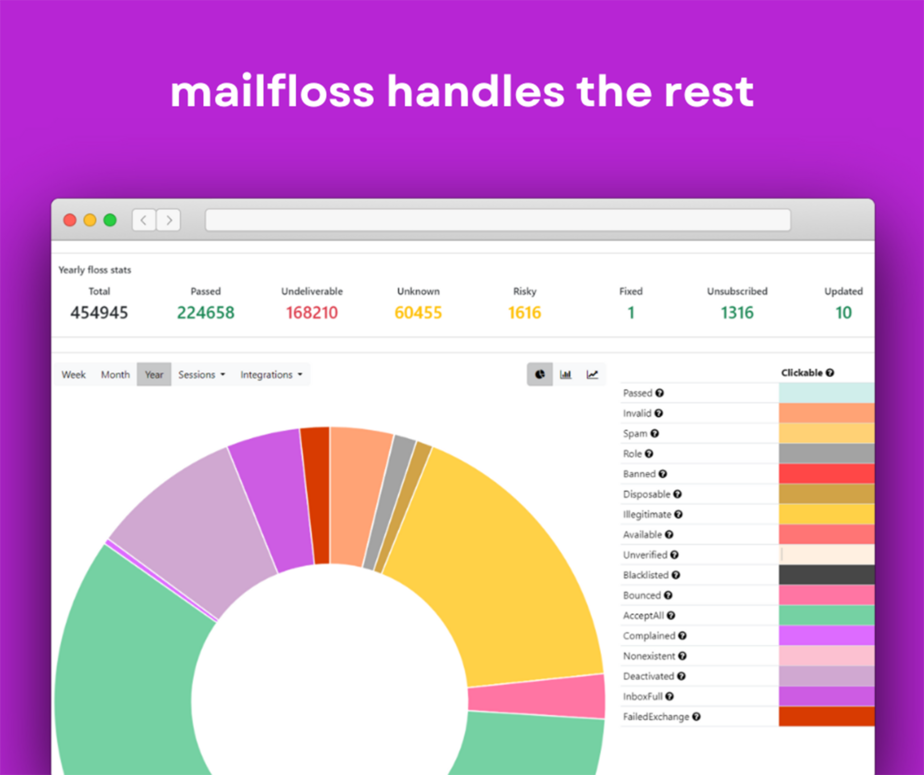
Task: Click the Passed color swatch
Action: [x=826, y=393]
